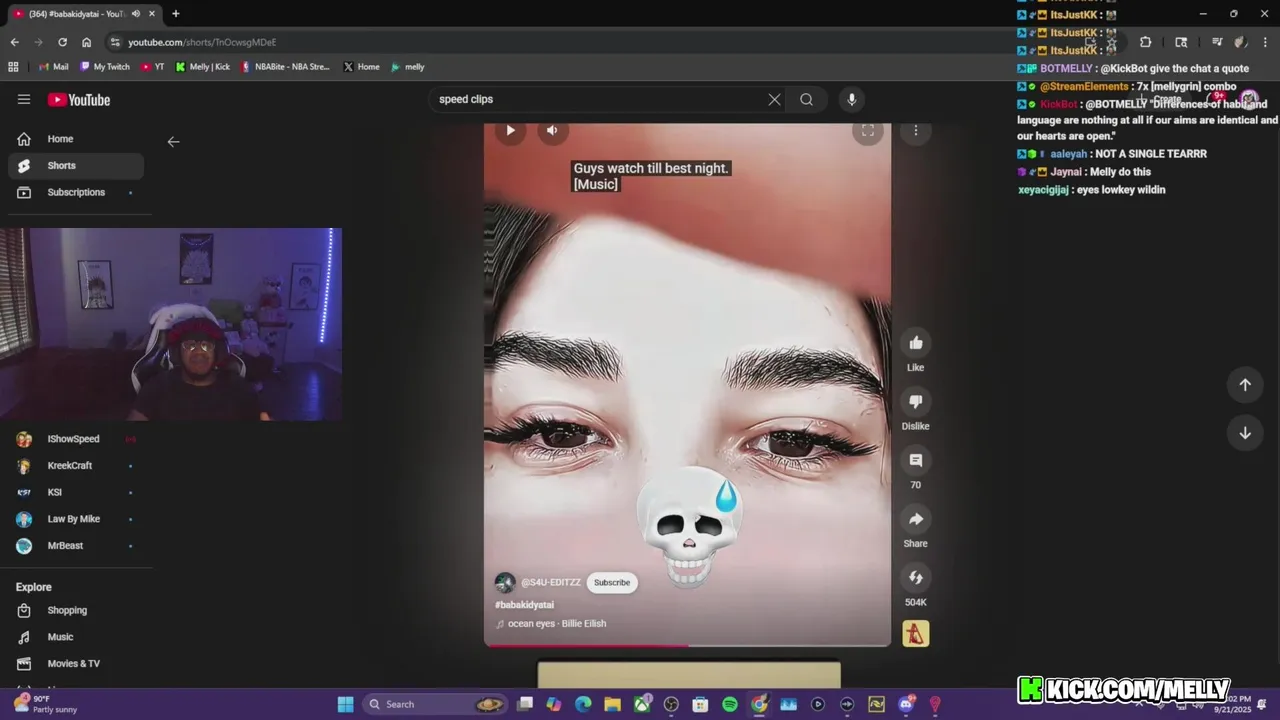Open Home in YouTube sidebar
This screenshot has height=720, width=1280.
click(x=76, y=139)
